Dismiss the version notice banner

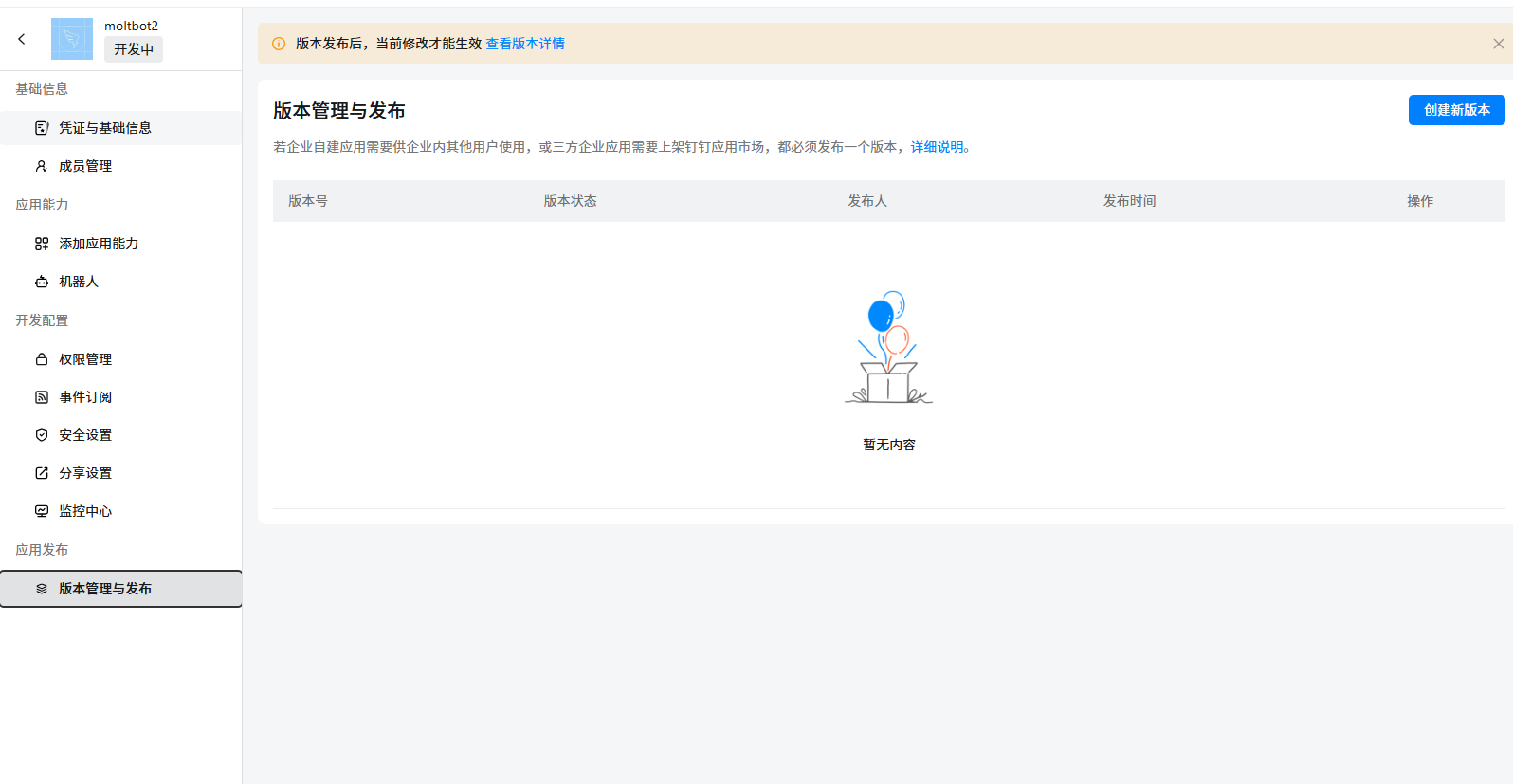pyautogui.click(x=1498, y=44)
